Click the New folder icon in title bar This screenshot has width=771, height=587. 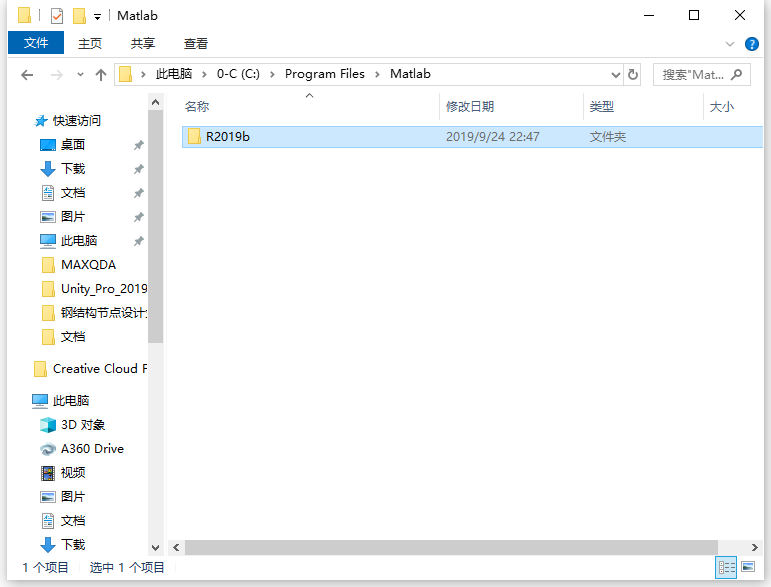click(79, 16)
